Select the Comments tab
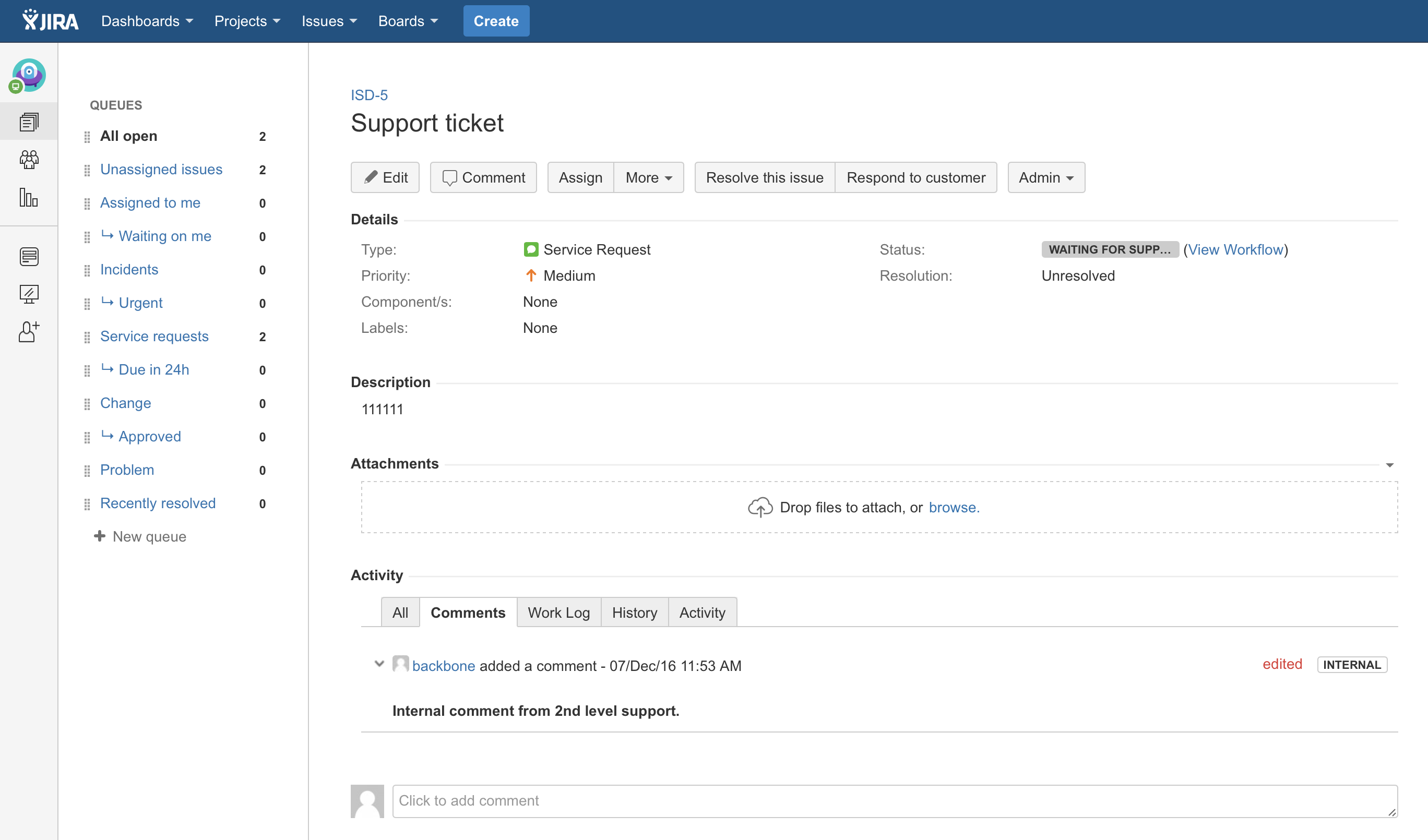This screenshot has width=1428, height=840. (x=468, y=613)
